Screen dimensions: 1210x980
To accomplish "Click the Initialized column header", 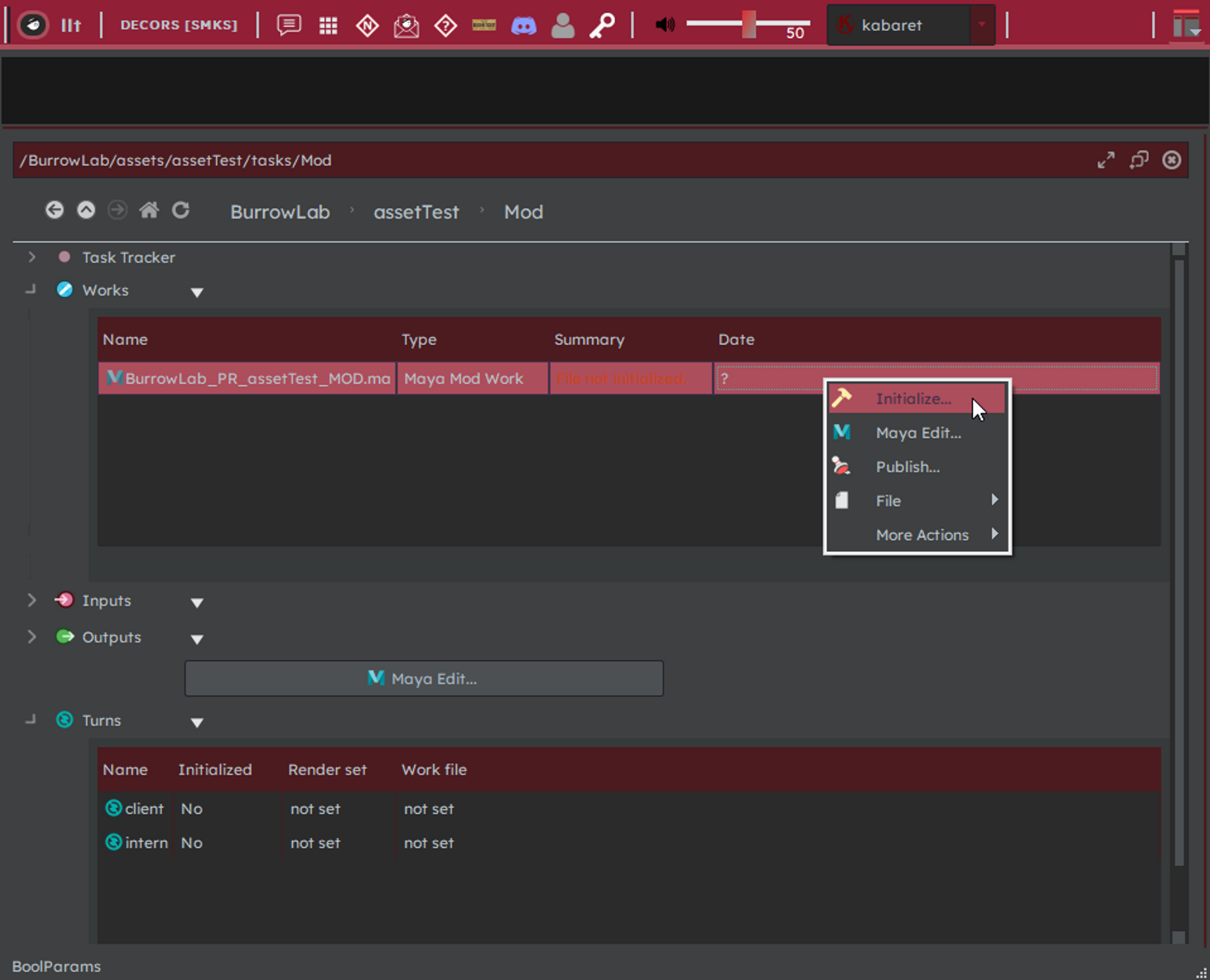I will 215,769.
